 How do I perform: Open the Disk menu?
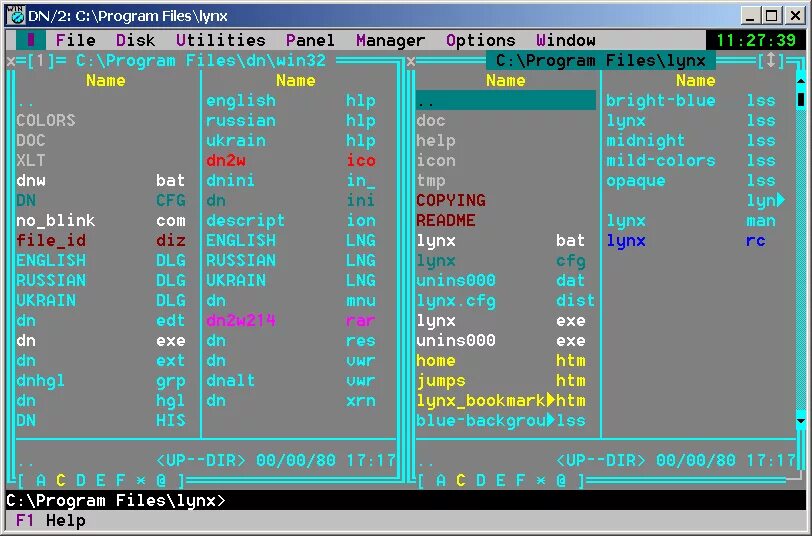coord(136,40)
